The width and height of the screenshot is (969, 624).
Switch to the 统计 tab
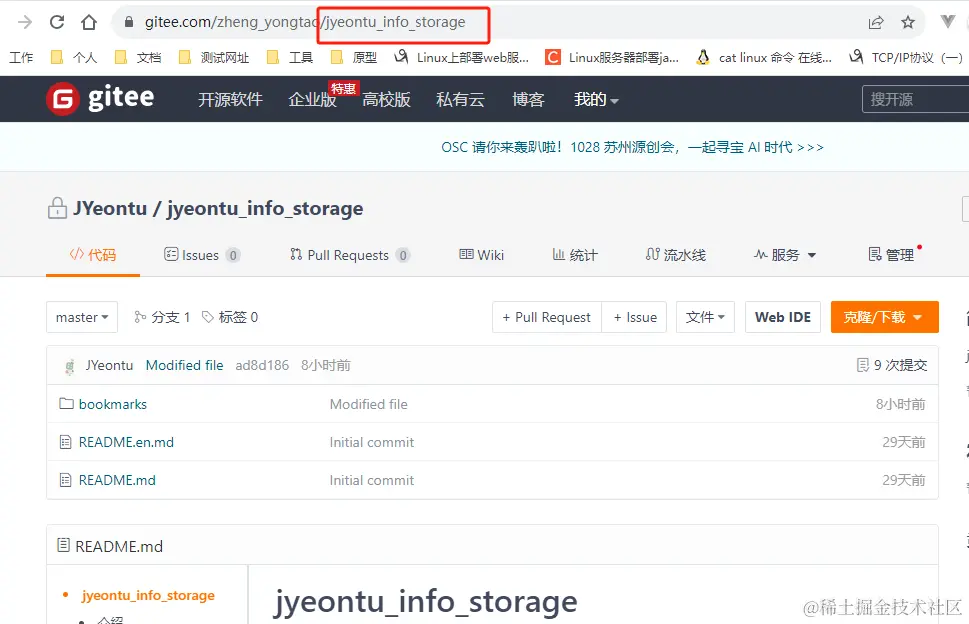575,255
